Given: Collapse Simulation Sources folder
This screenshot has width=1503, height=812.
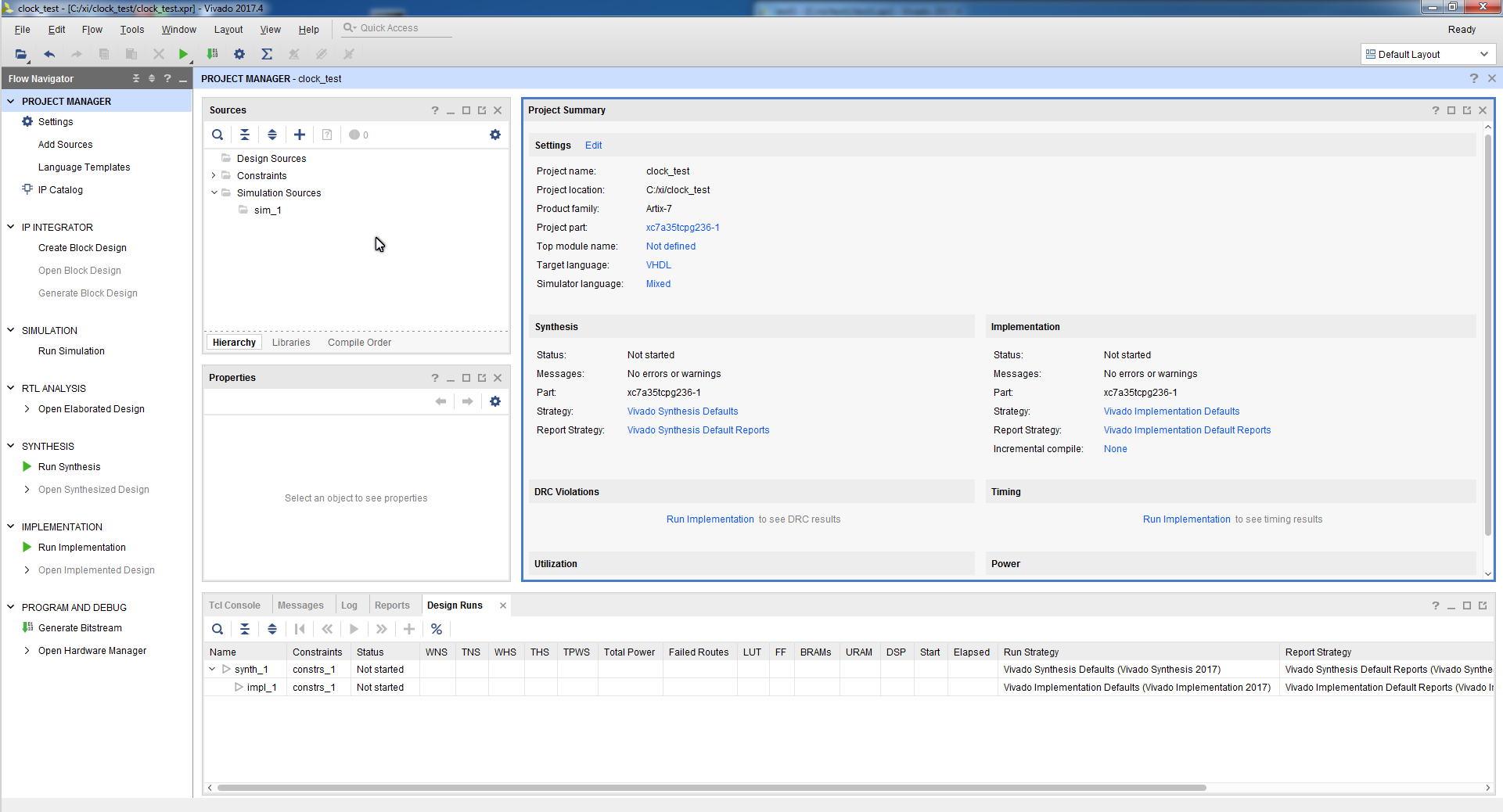Looking at the screenshot, I should [214, 193].
